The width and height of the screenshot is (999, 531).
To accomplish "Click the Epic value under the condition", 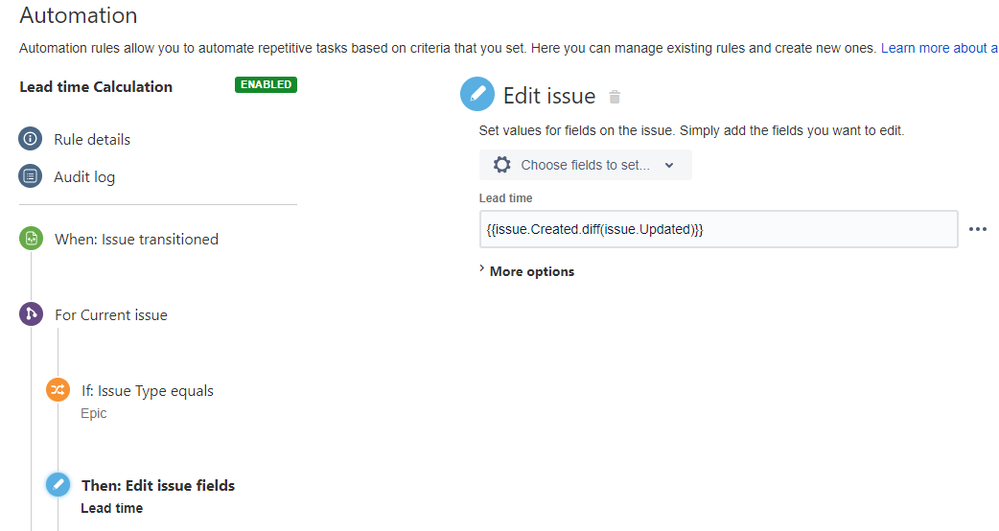I will (94, 413).
